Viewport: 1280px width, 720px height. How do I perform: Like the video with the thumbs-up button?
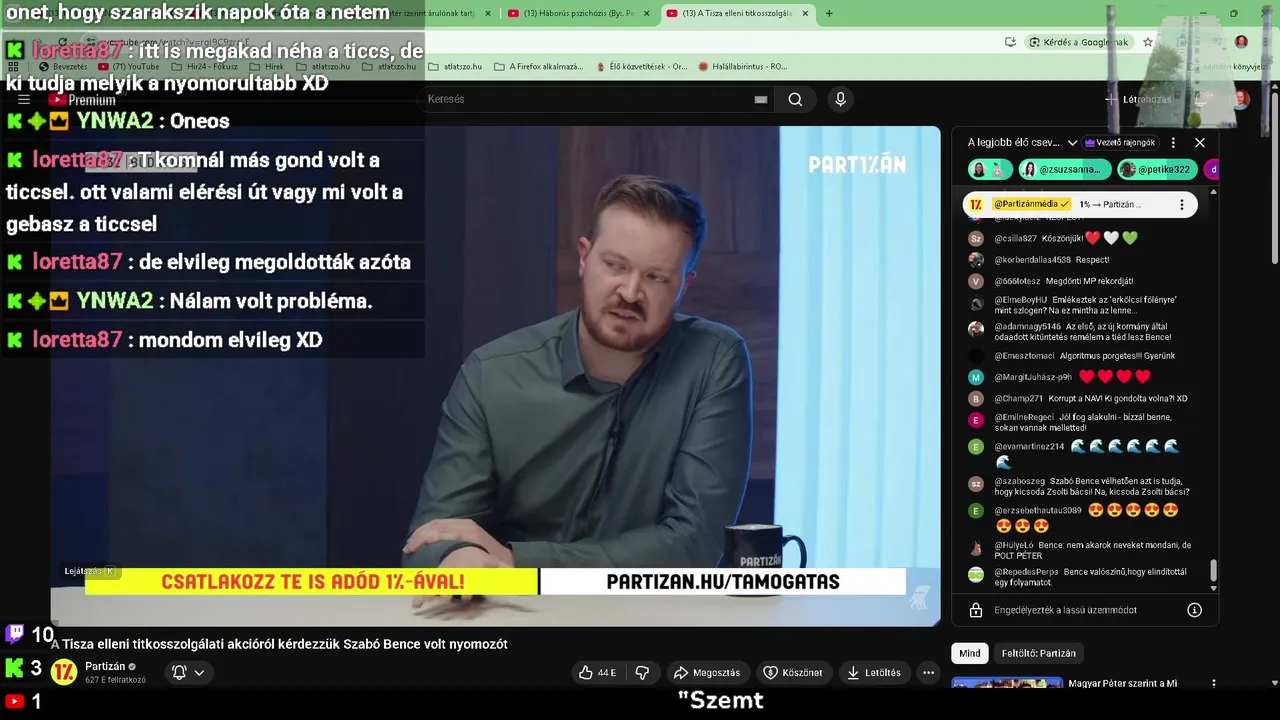pos(597,673)
